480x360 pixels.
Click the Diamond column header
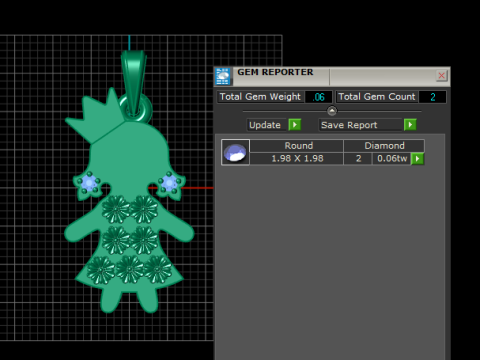pyautogui.click(x=384, y=146)
